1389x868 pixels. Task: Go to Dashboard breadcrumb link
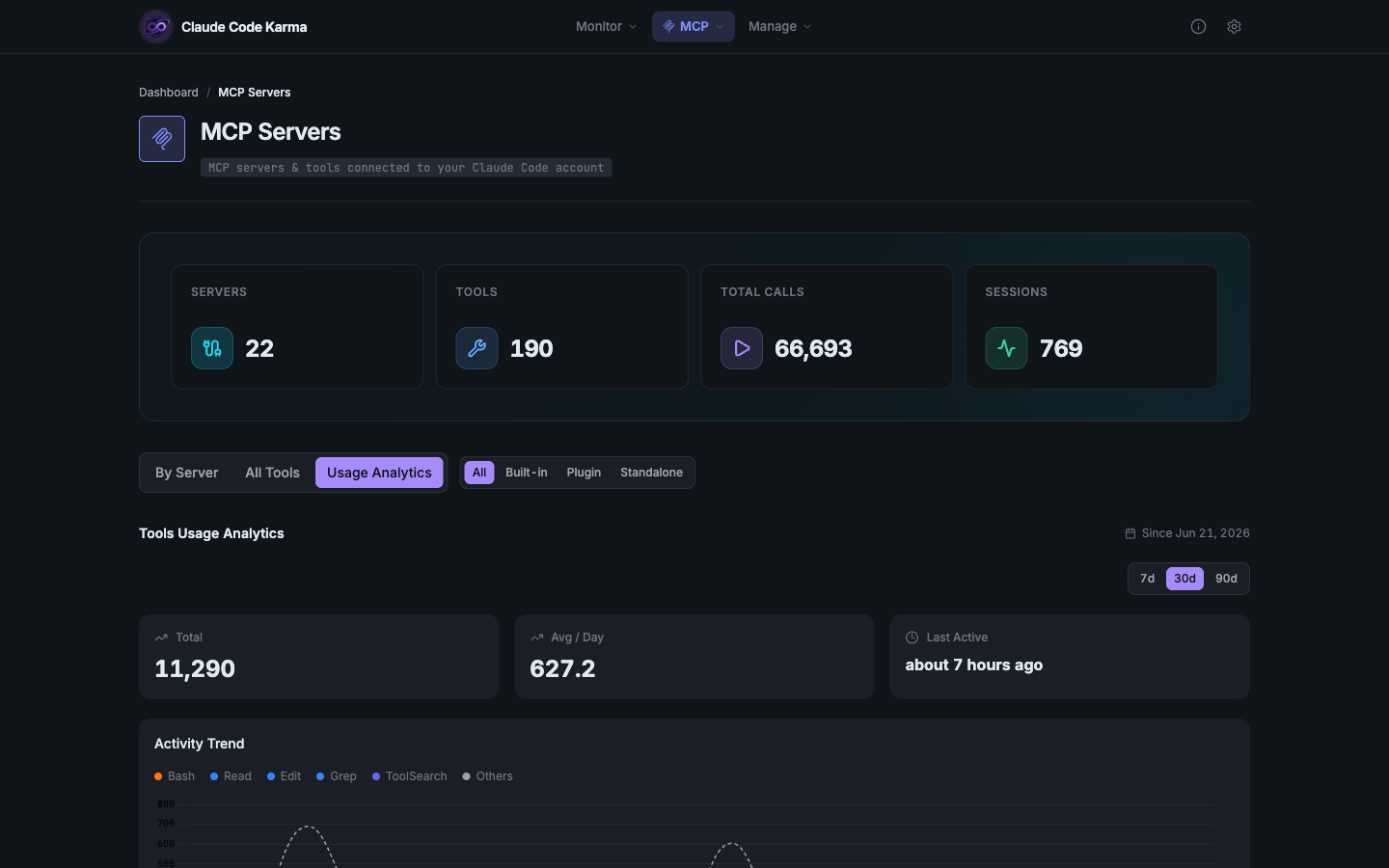click(169, 93)
